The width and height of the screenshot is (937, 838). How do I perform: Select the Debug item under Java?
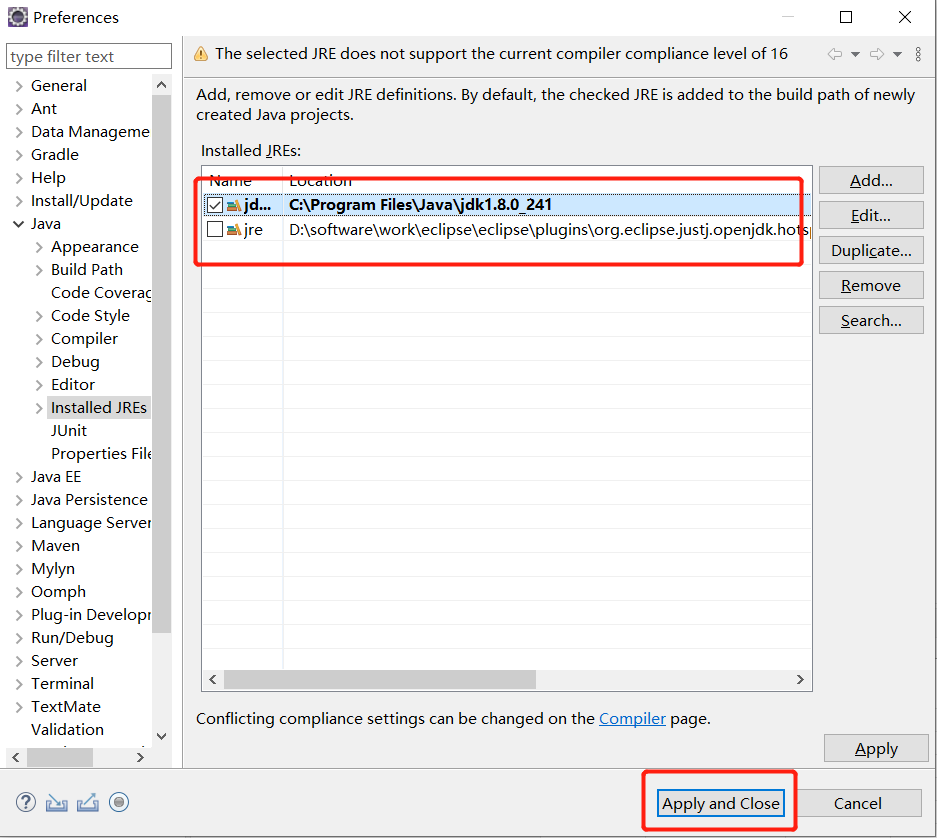pyautogui.click(x=75, y=362)
